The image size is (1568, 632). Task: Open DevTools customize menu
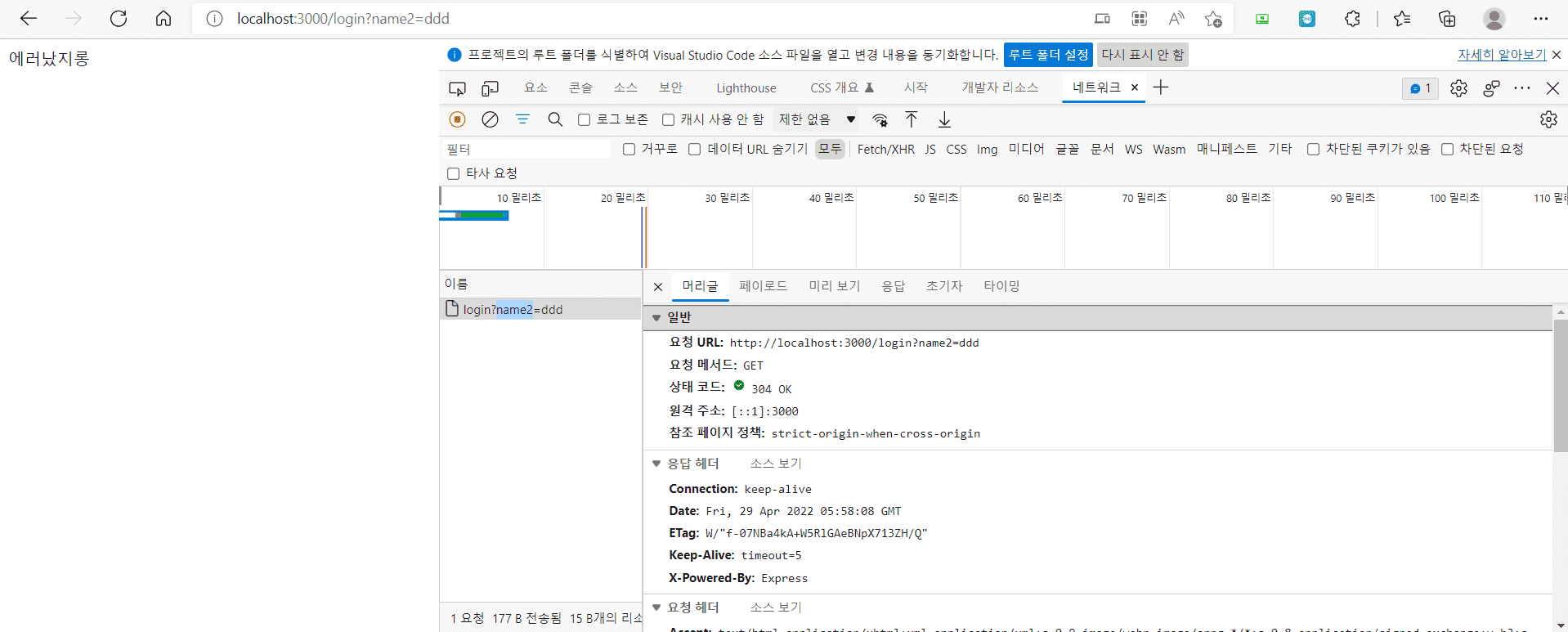(x=1522, y=88)
